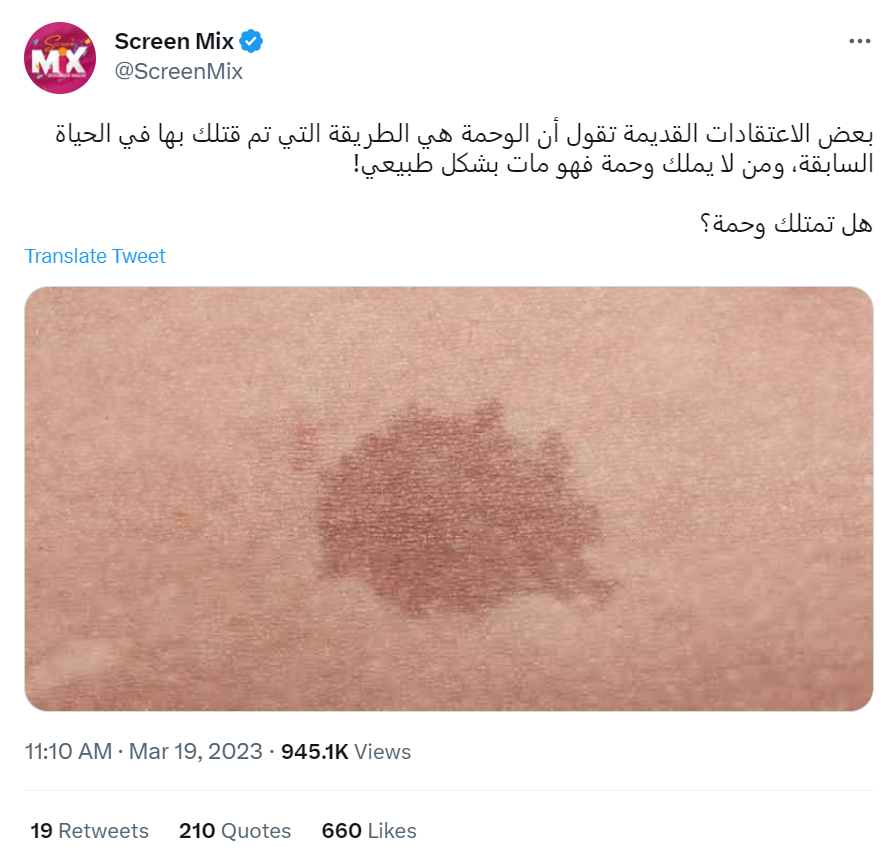Image resolution: width=895 pixels, height=855 pixels.
Task: Open the Mar 19, 2023 date link
Action: [195, 751]
